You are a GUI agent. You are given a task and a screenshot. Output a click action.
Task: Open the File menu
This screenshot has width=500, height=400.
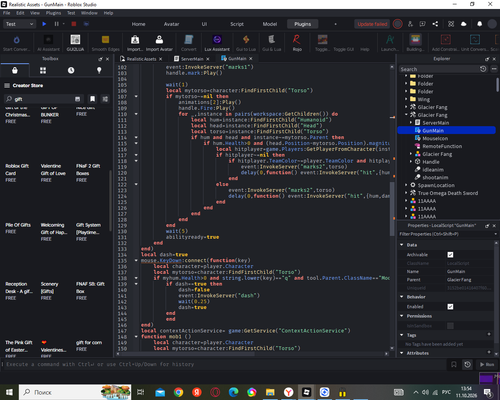(x=7, y=13)
